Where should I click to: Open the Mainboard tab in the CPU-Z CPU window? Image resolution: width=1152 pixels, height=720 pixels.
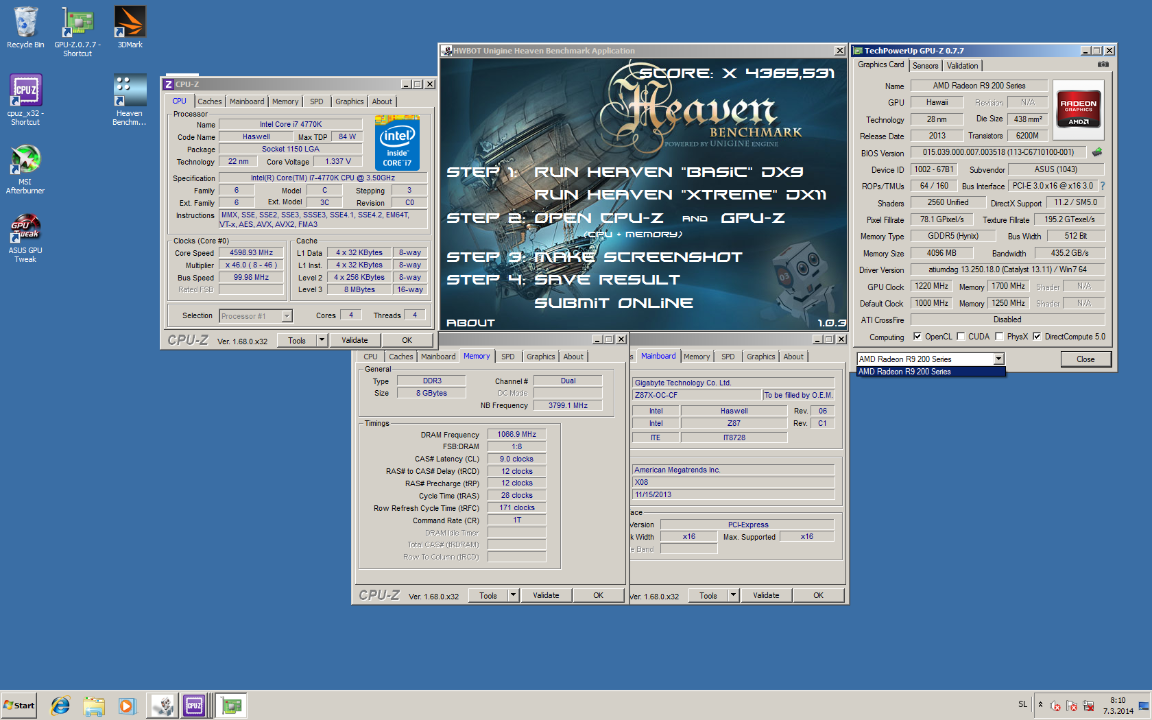coord(247,101)
